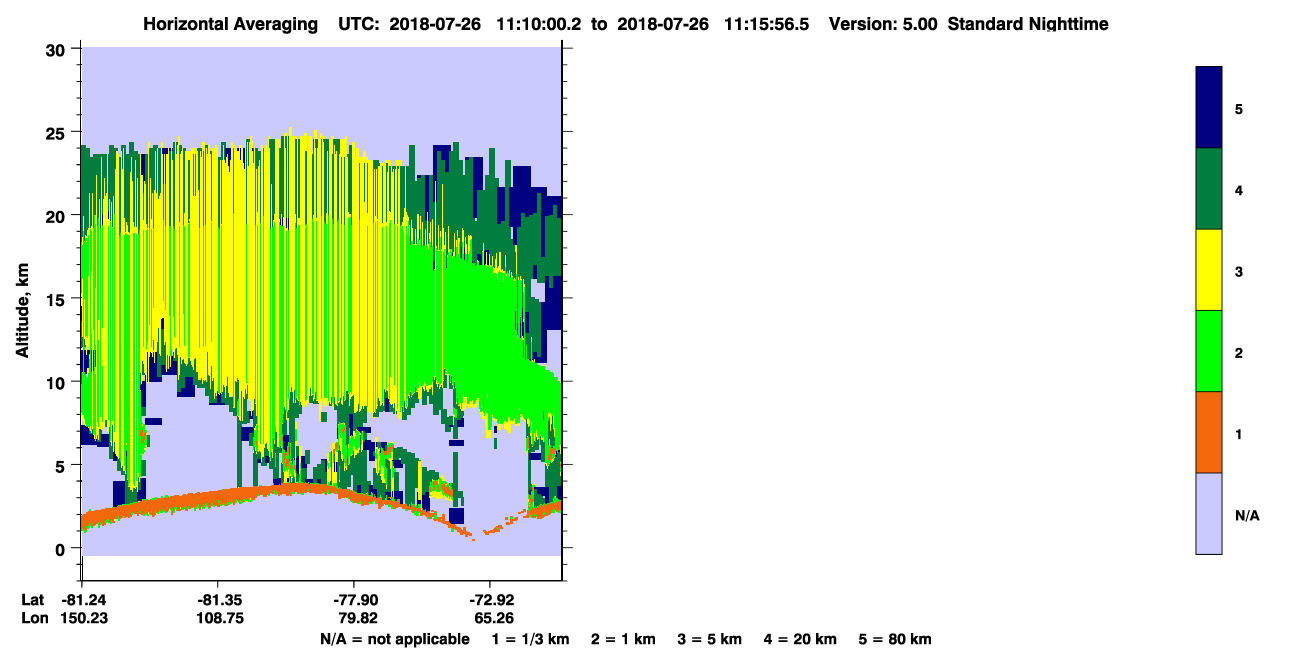Click the longitude value 108.75
This screenshot has width=1300, height=667.
(218, 618)
